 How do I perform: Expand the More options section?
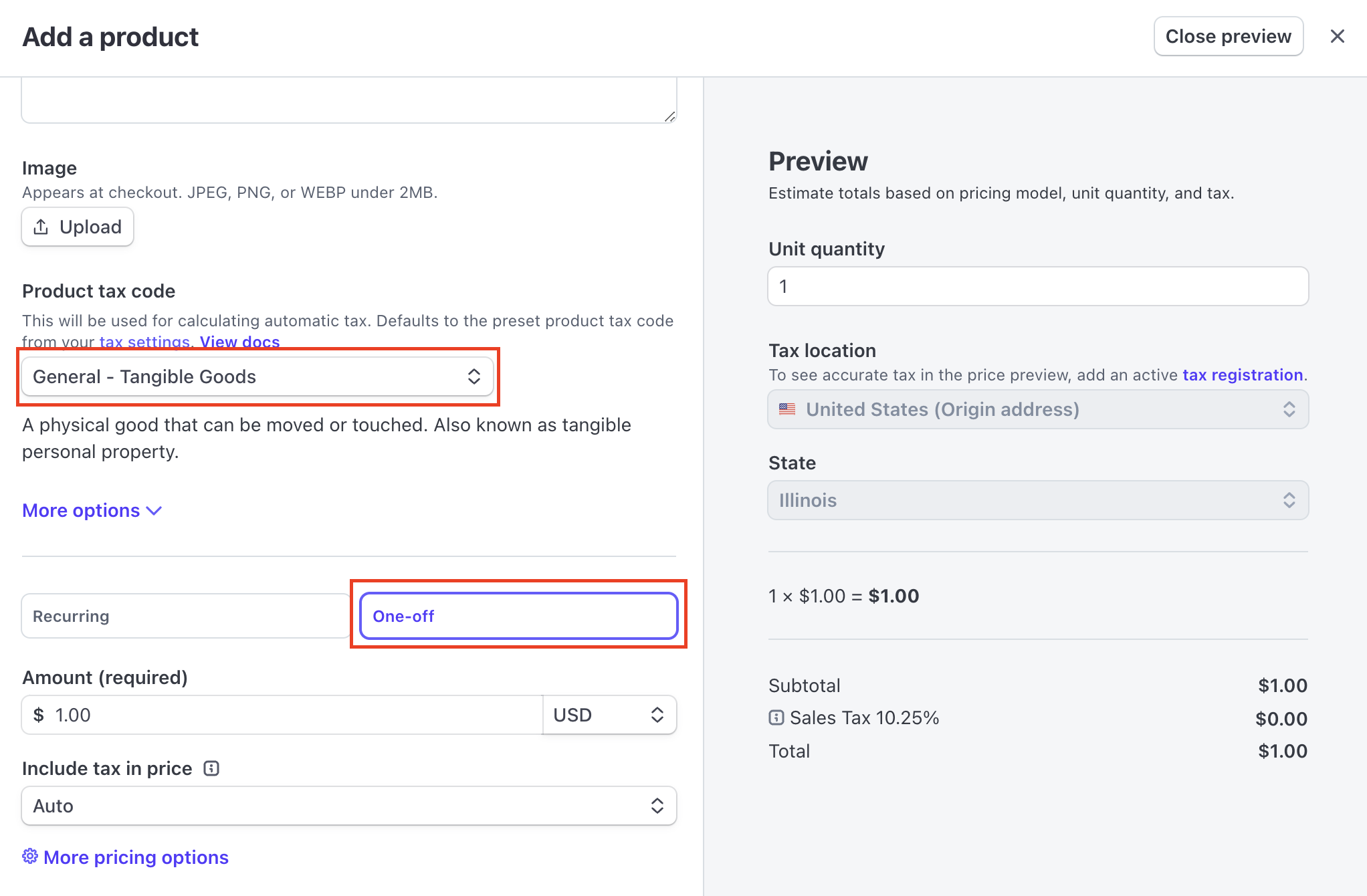[94, 510]
